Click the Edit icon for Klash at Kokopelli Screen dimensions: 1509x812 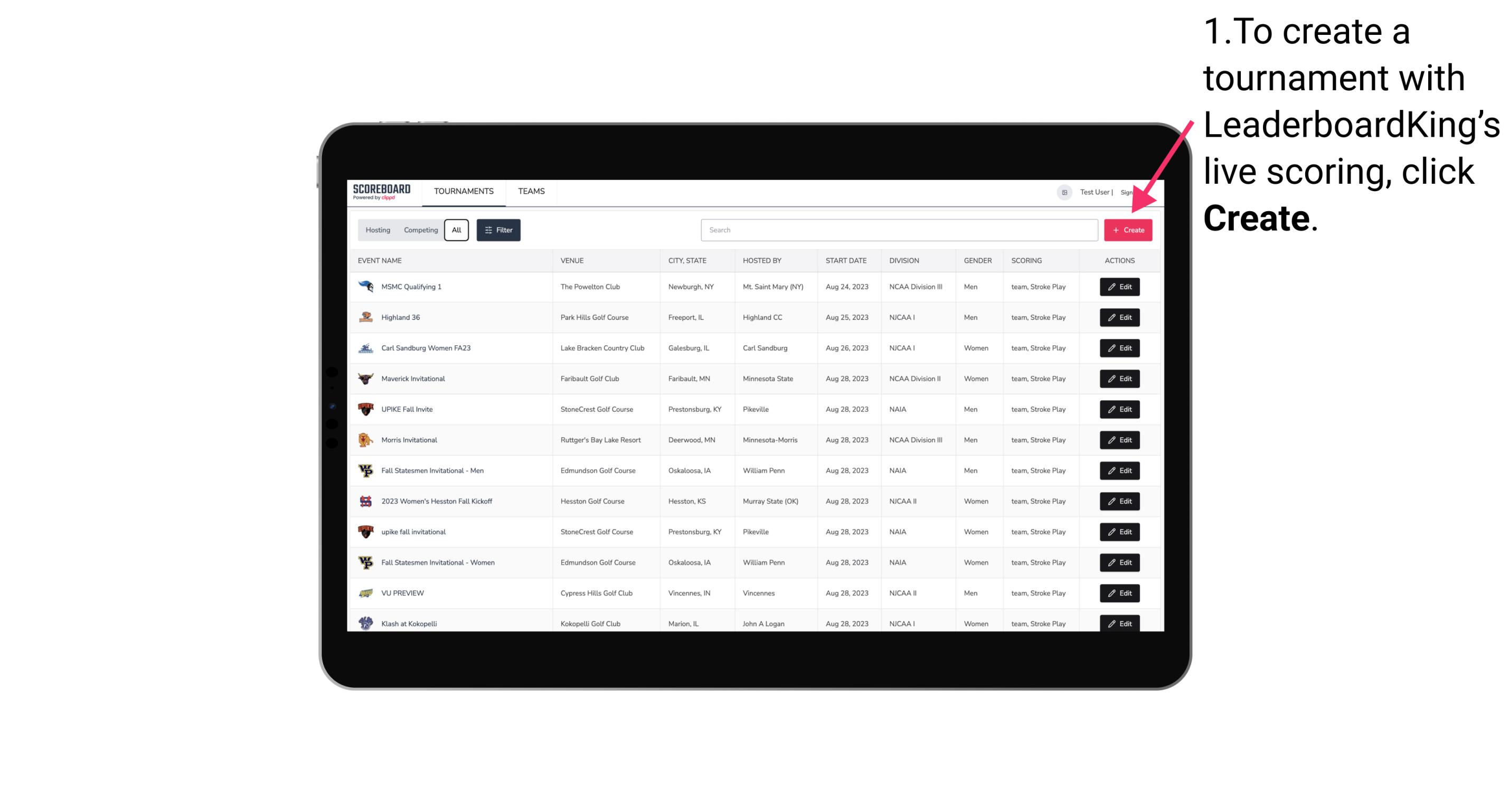point(1121,623)
